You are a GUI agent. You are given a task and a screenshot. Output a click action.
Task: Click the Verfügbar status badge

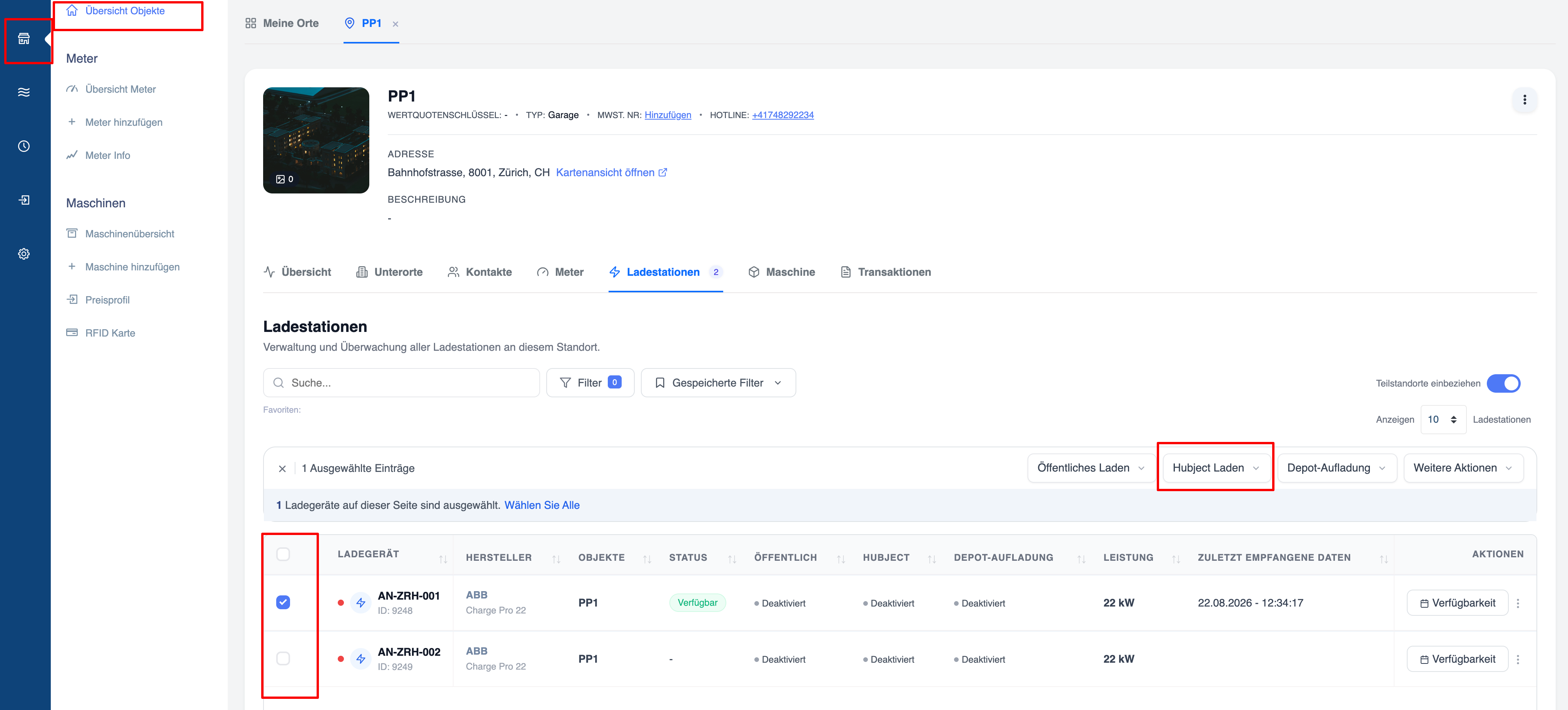point(697,603)
